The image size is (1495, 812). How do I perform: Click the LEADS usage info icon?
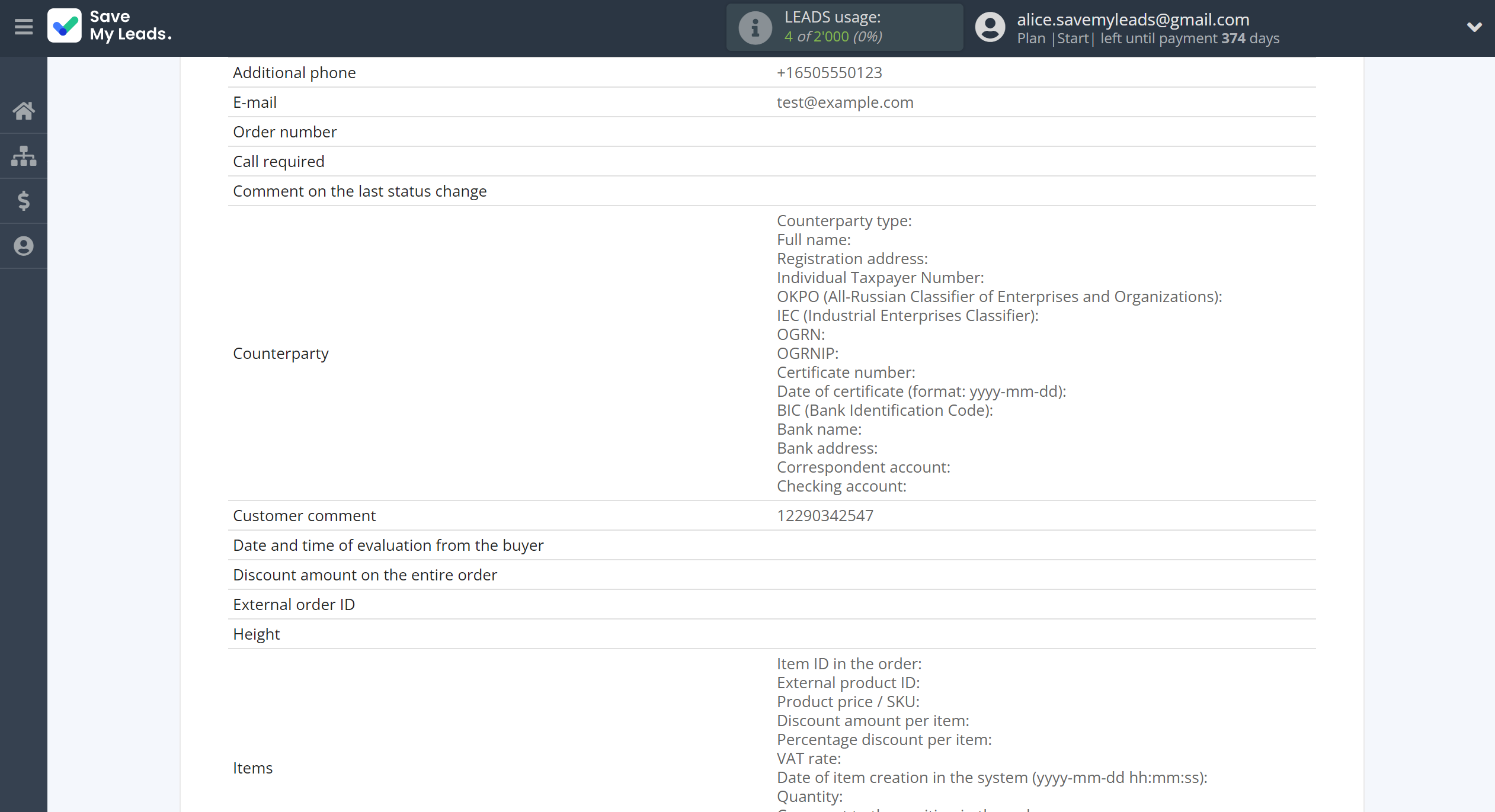click(x=755, y=27)
